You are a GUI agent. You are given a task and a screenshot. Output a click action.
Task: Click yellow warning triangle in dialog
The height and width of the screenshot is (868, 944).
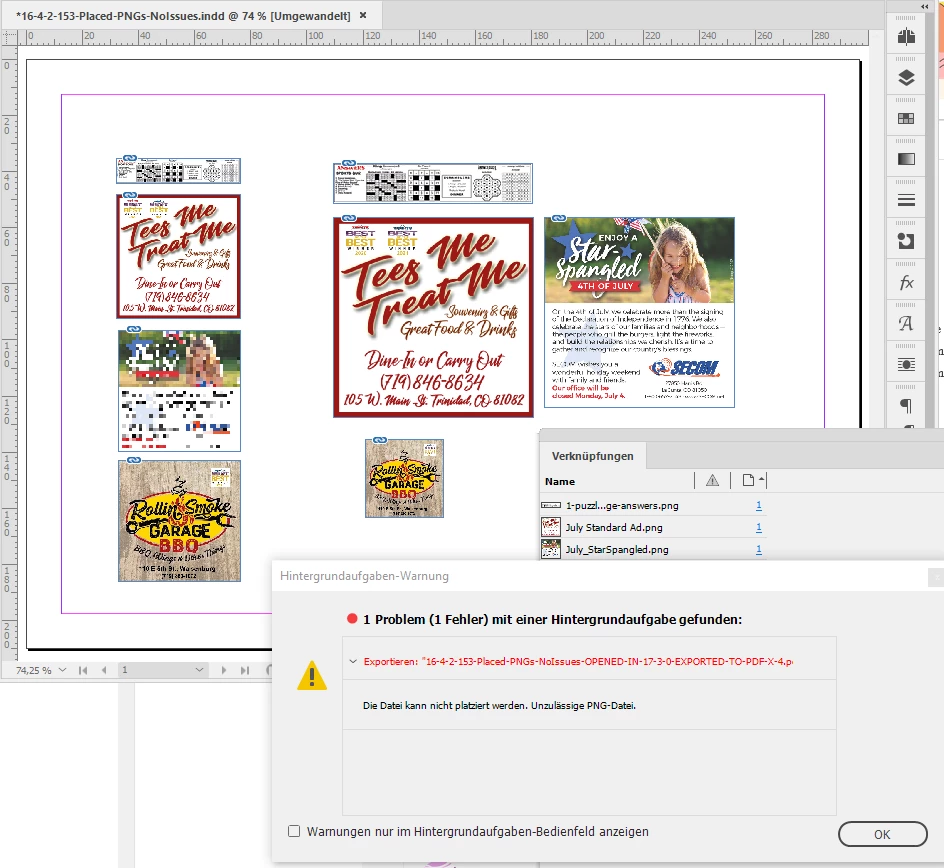[312, 675]
